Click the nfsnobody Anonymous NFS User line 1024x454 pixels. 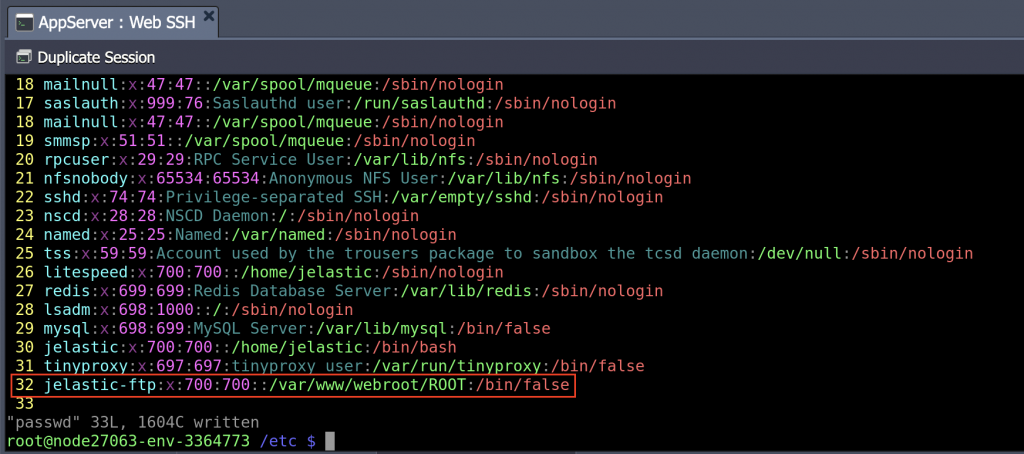click(353, 178)
